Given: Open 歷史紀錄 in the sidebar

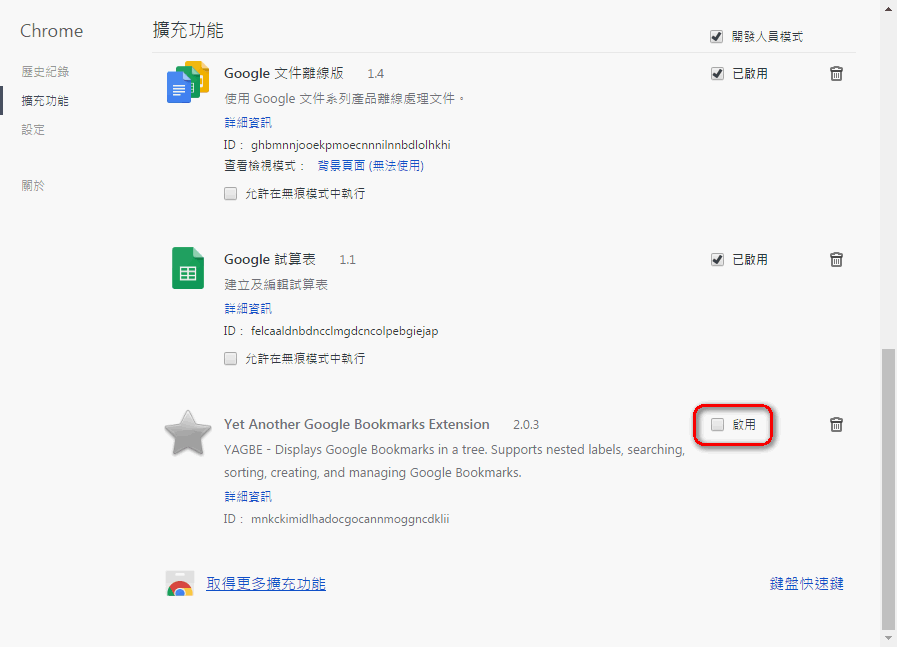Looking at the screenshot, I should (x=45, y=72).
